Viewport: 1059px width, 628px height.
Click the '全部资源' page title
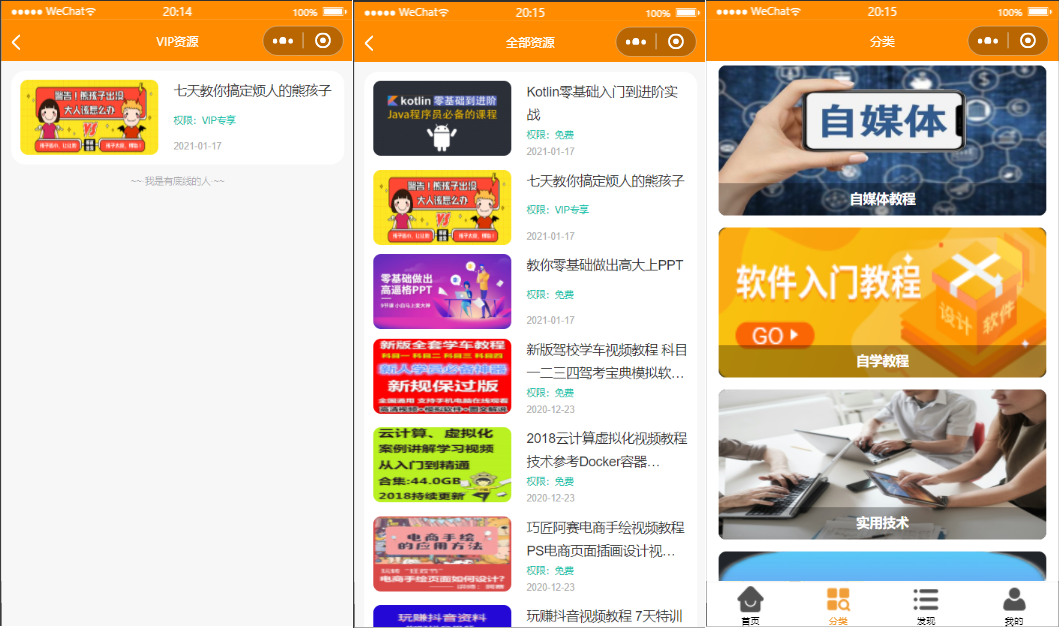(x=530, y=43)
